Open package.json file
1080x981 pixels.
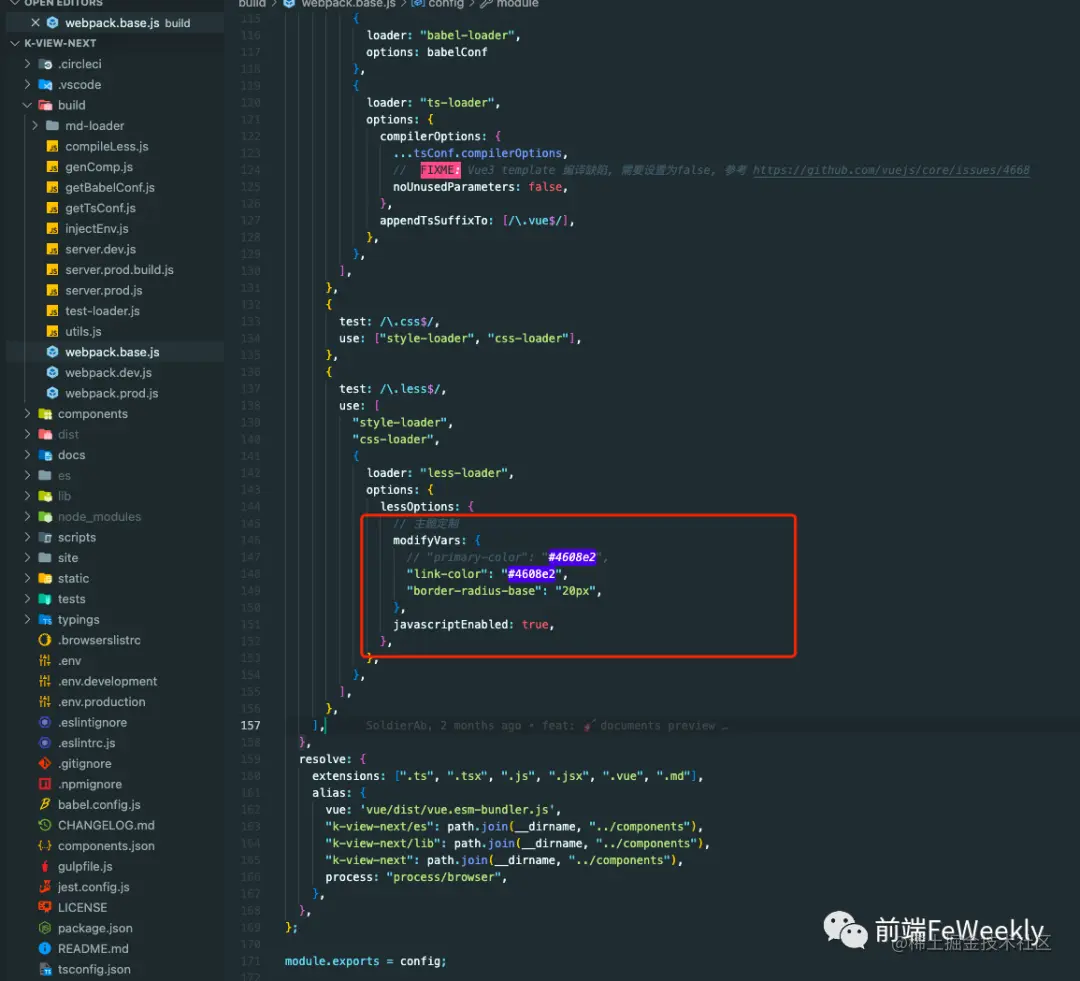pos(95,928)
